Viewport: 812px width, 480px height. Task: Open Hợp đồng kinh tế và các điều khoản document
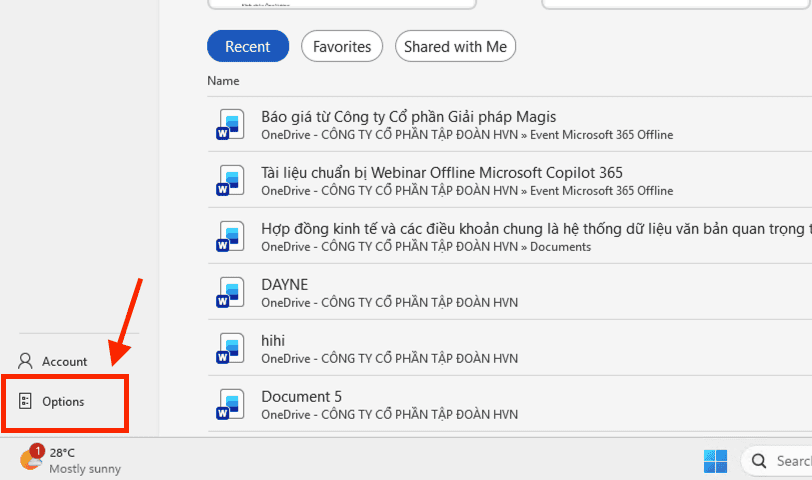tap(536, 229)
